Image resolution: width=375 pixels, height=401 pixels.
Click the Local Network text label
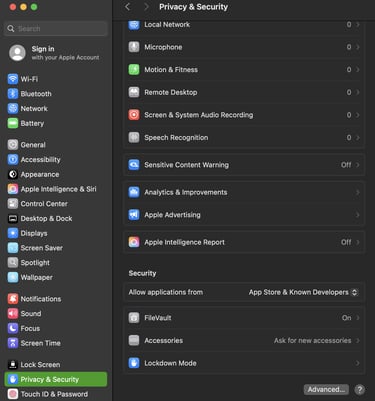click(167, 25)
